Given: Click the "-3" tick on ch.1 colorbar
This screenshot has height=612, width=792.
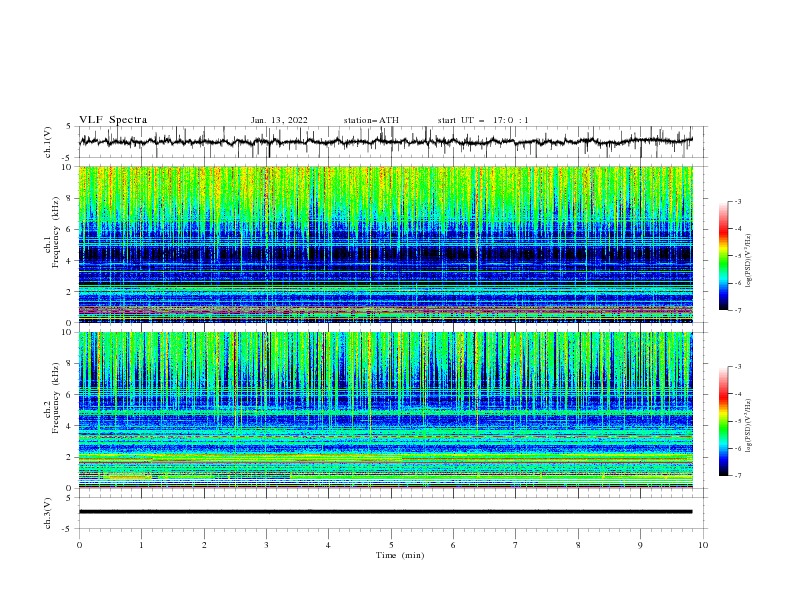Looking at the screenshot, I should 737,201.
